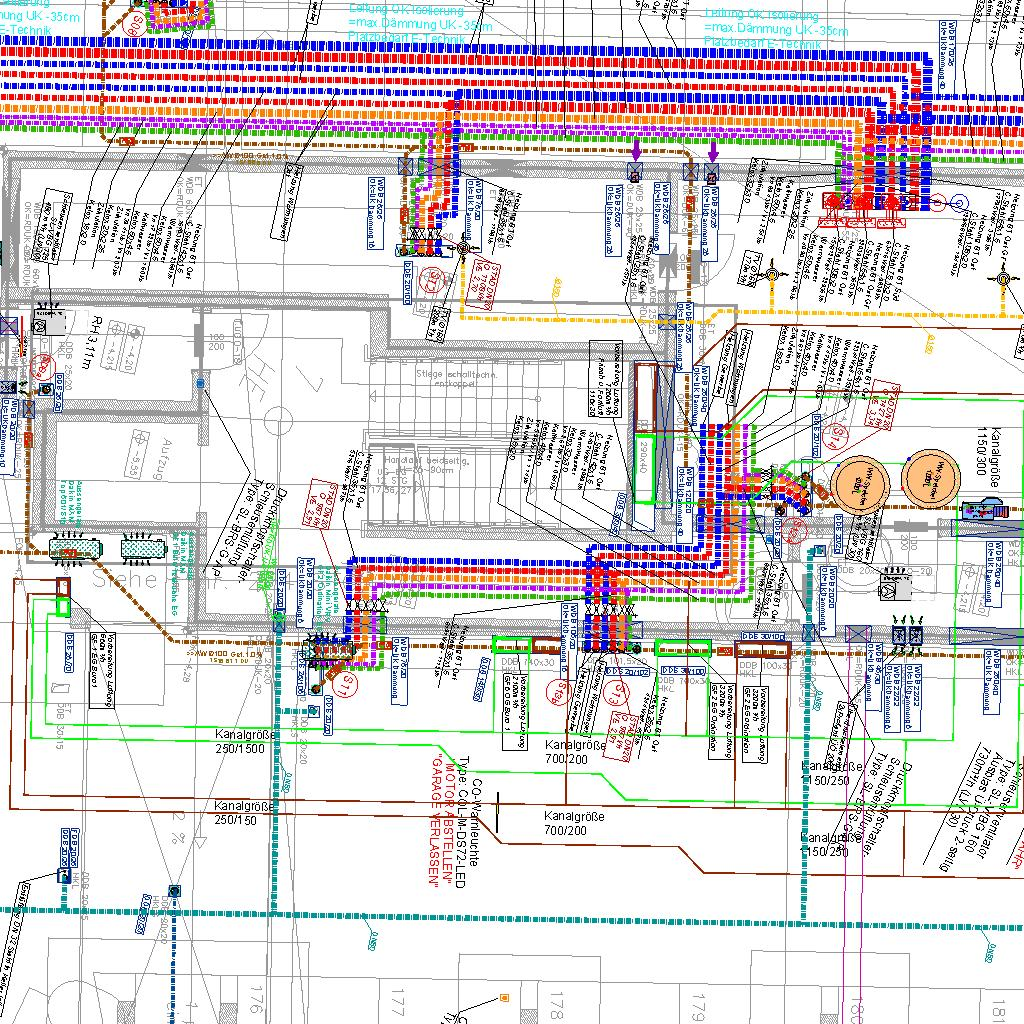The image size is (1024, 1024).
Task: Select the blue concentric circle symbol
Action: (961, 203)
